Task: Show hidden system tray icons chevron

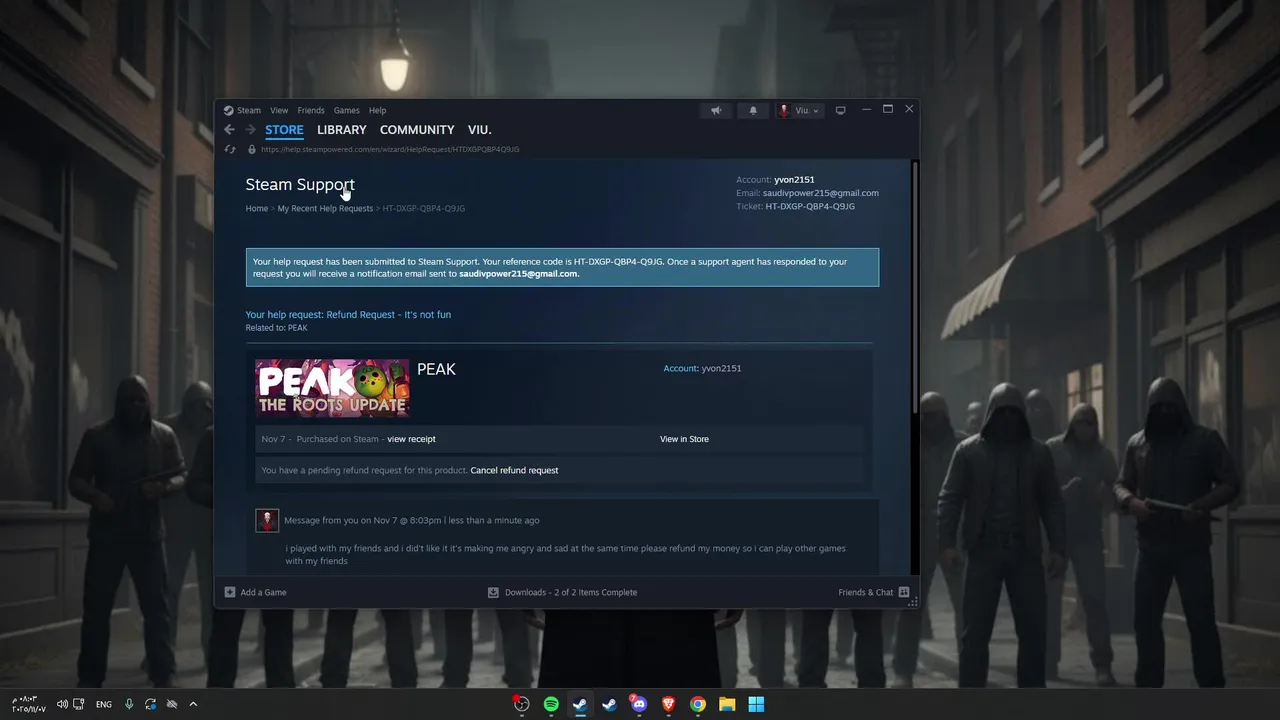Action: pos(193,704)
